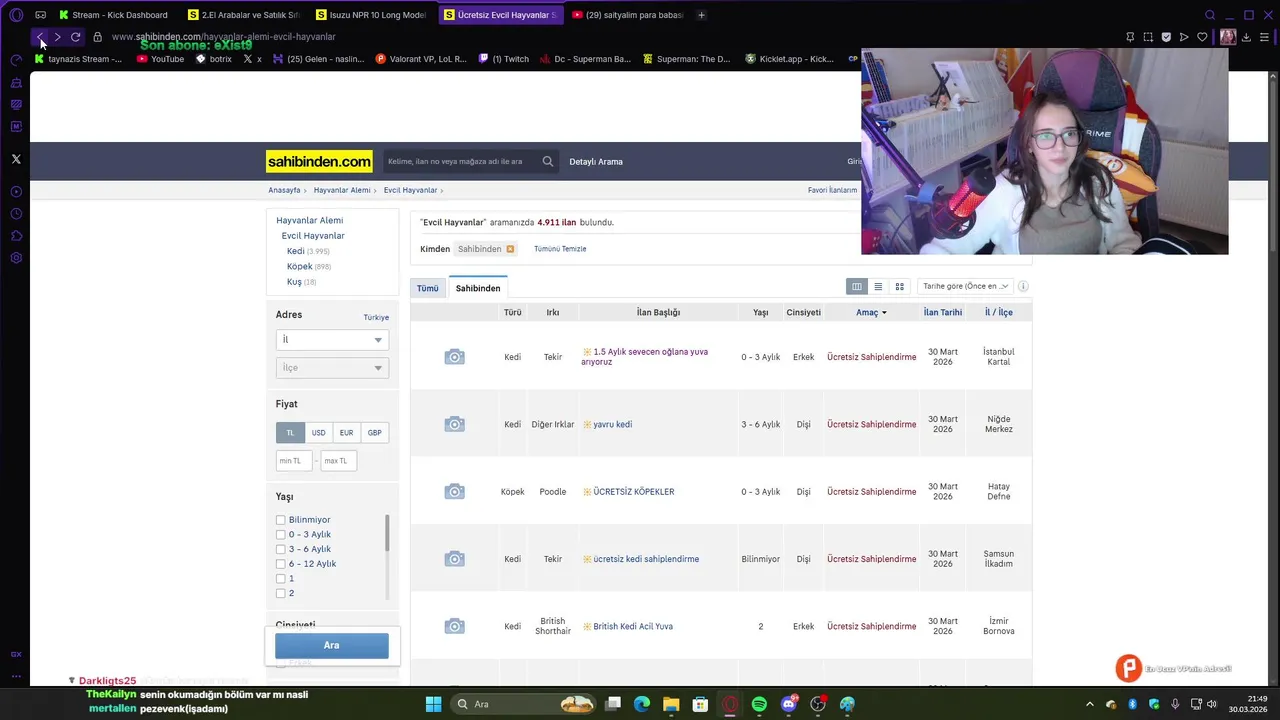Check the 3 - 6 Aylık age checkbox
Viewport: 1280px width, 720px height.
(280, 549)
